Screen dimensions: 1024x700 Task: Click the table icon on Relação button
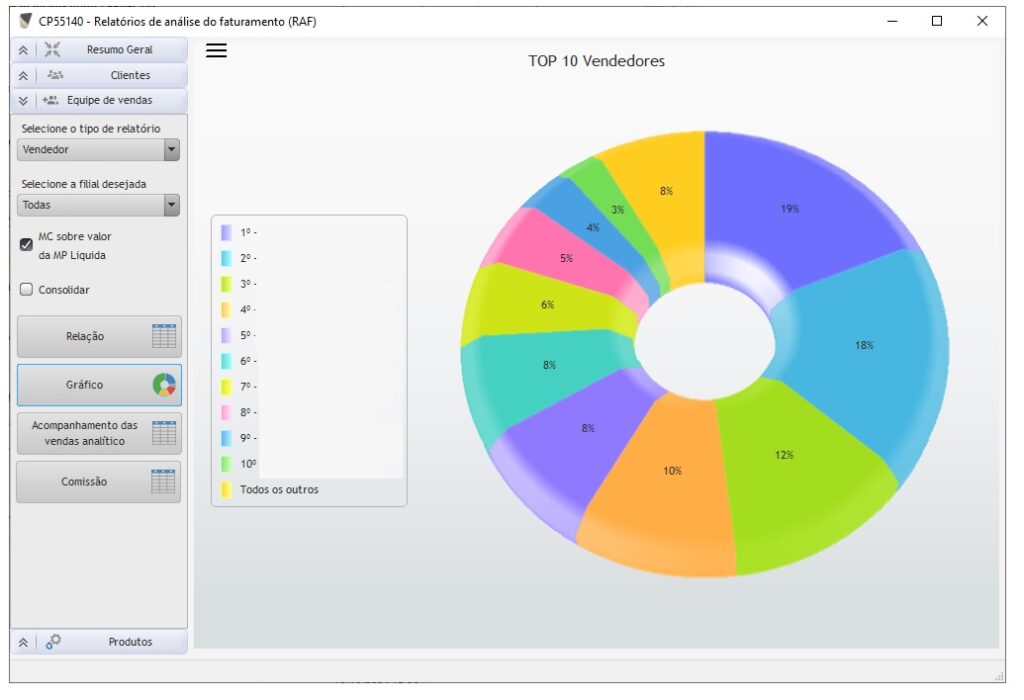click(x=164, y=336)
